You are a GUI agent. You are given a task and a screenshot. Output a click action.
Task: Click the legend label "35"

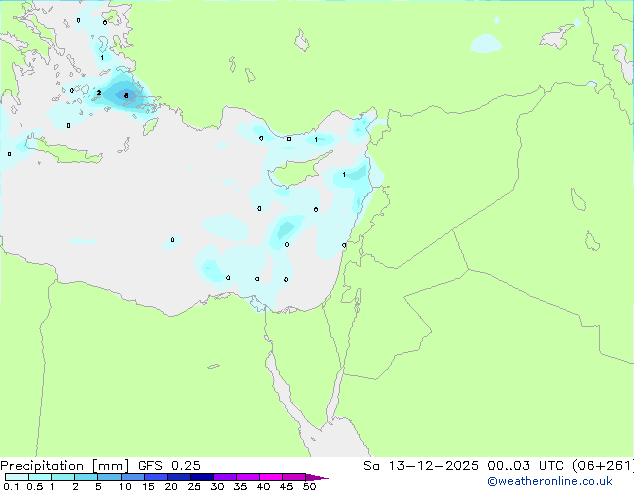[x=240, y=486]
